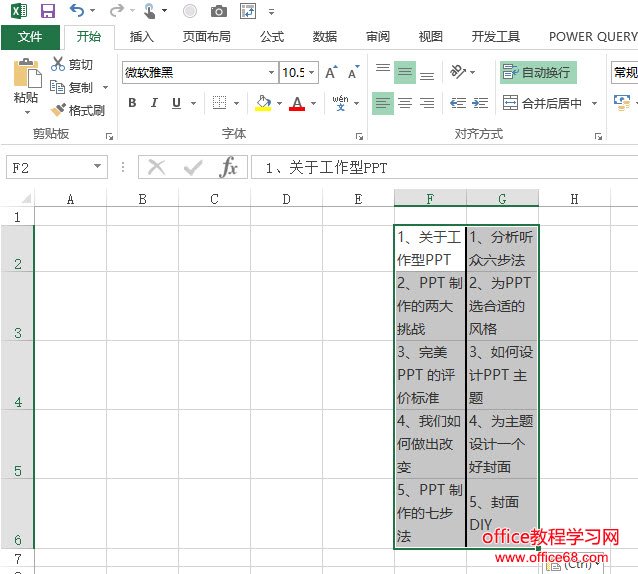Click the insert function fx icon
The height and width of the screenshot is (574, 638).
(x=229, y=167)
